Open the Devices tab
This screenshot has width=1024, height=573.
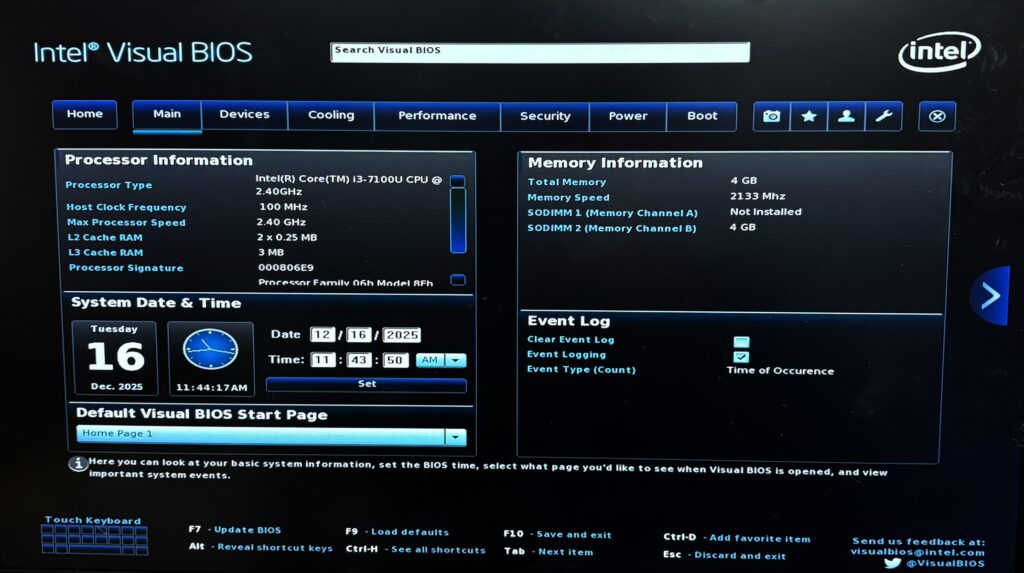(244, 116)
